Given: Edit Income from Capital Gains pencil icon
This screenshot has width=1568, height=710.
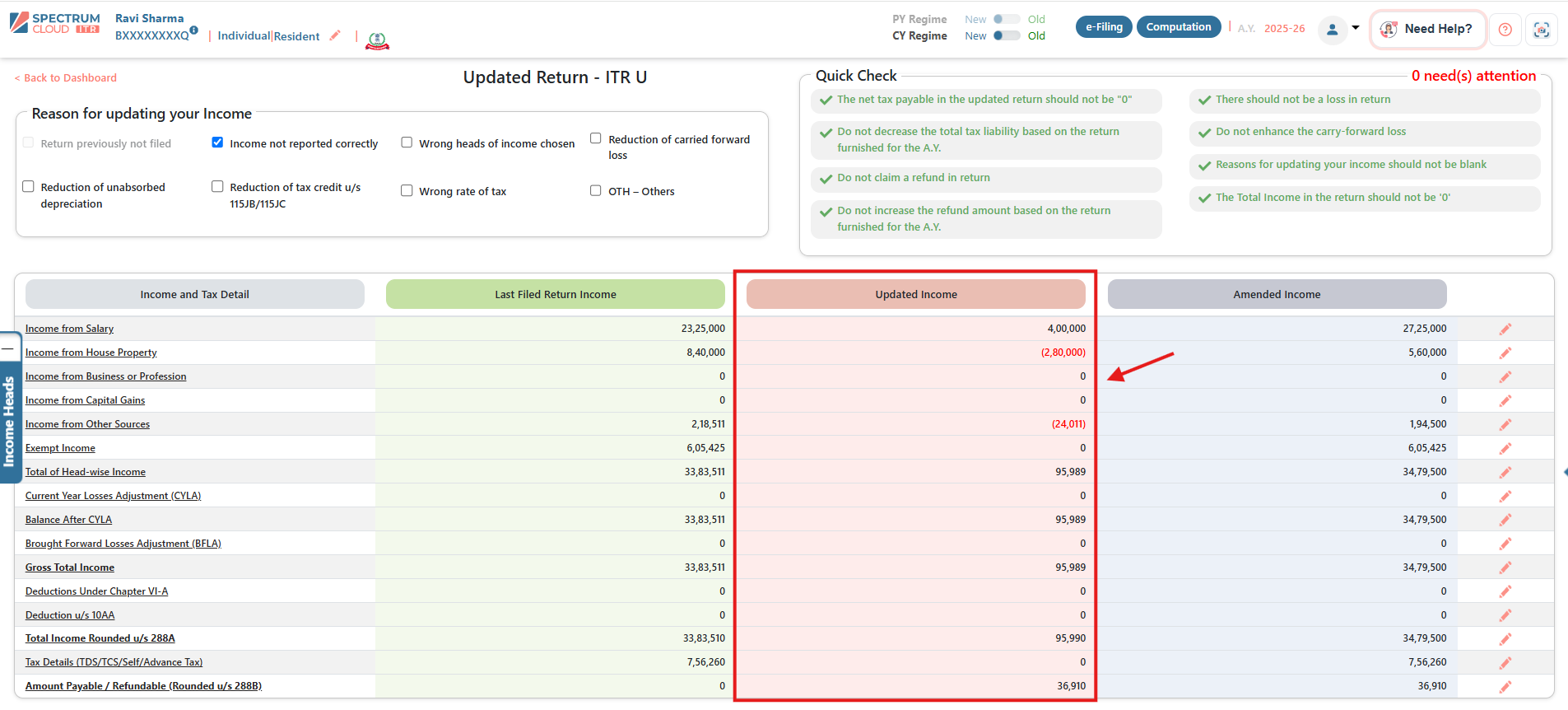Looking at the screenshot, I should (1505, 400).
